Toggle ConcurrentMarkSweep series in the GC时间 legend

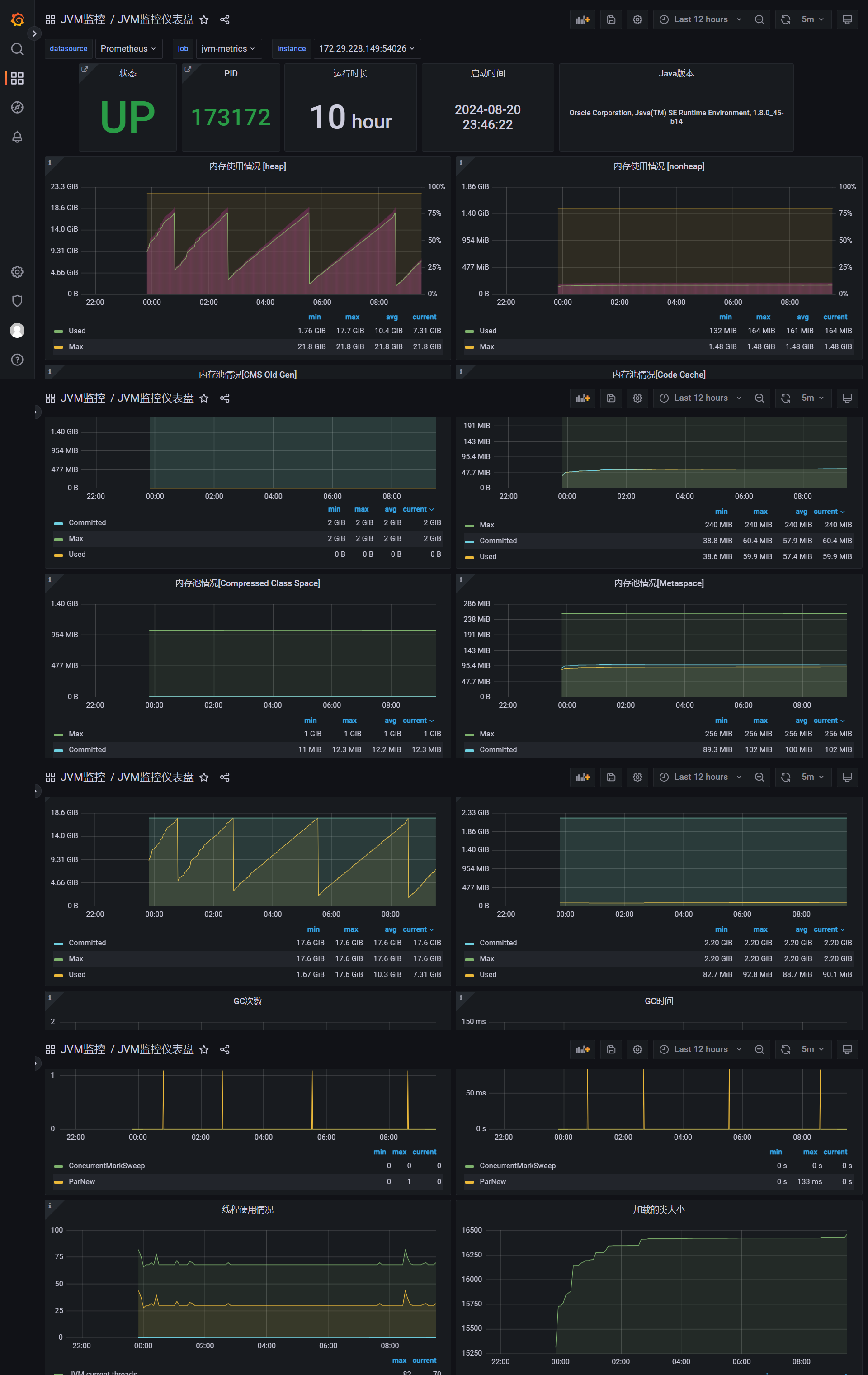[x=518, y=1166]
